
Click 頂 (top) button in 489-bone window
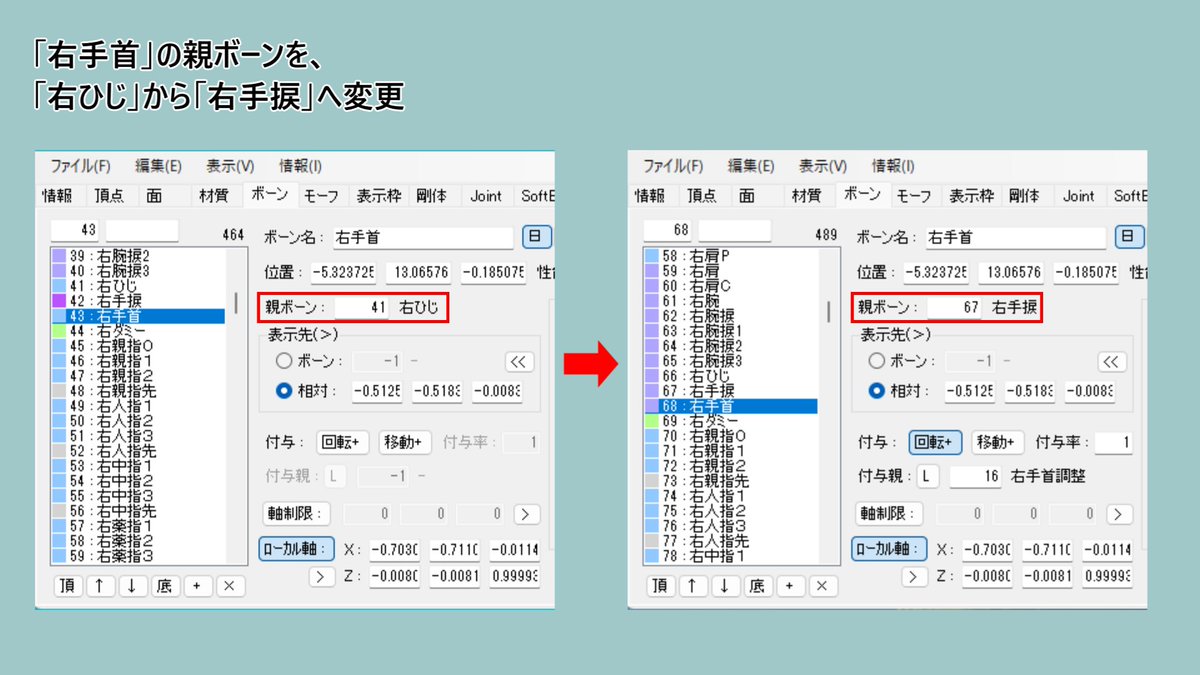659,586
